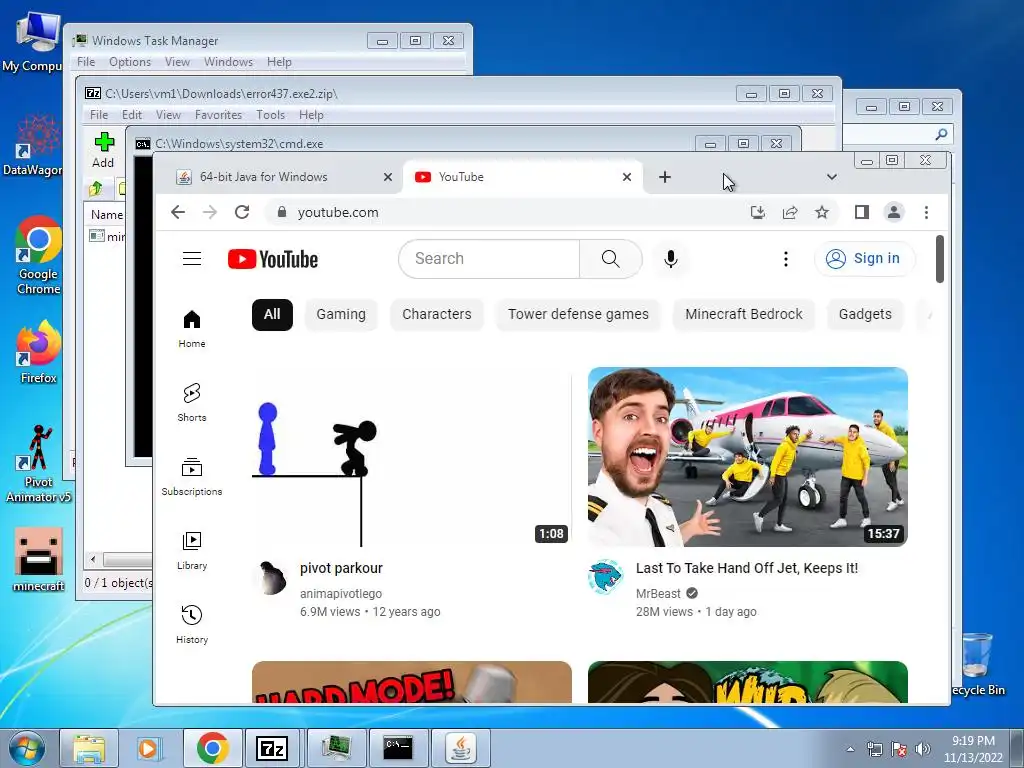Screen dimensions: 1024x768
Task: Open Windows Explorer from the taskbar
Action: (89, 748)
